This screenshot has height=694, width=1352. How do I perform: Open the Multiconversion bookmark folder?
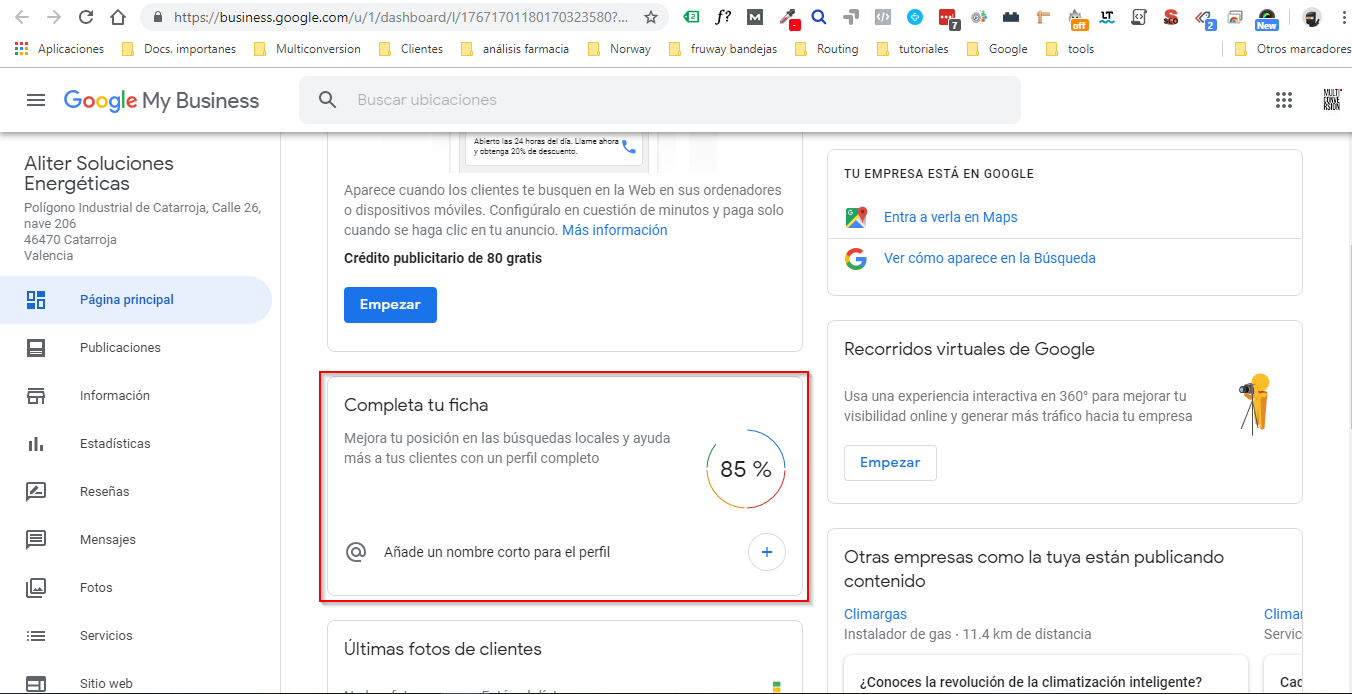307,49
